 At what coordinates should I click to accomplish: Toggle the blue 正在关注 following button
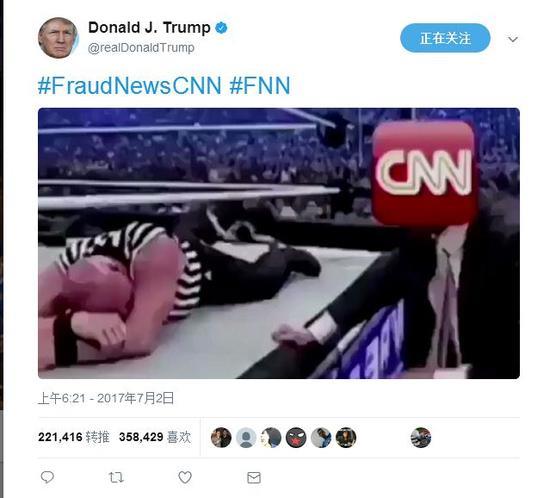pyautogui.click(x=445, y=38)
